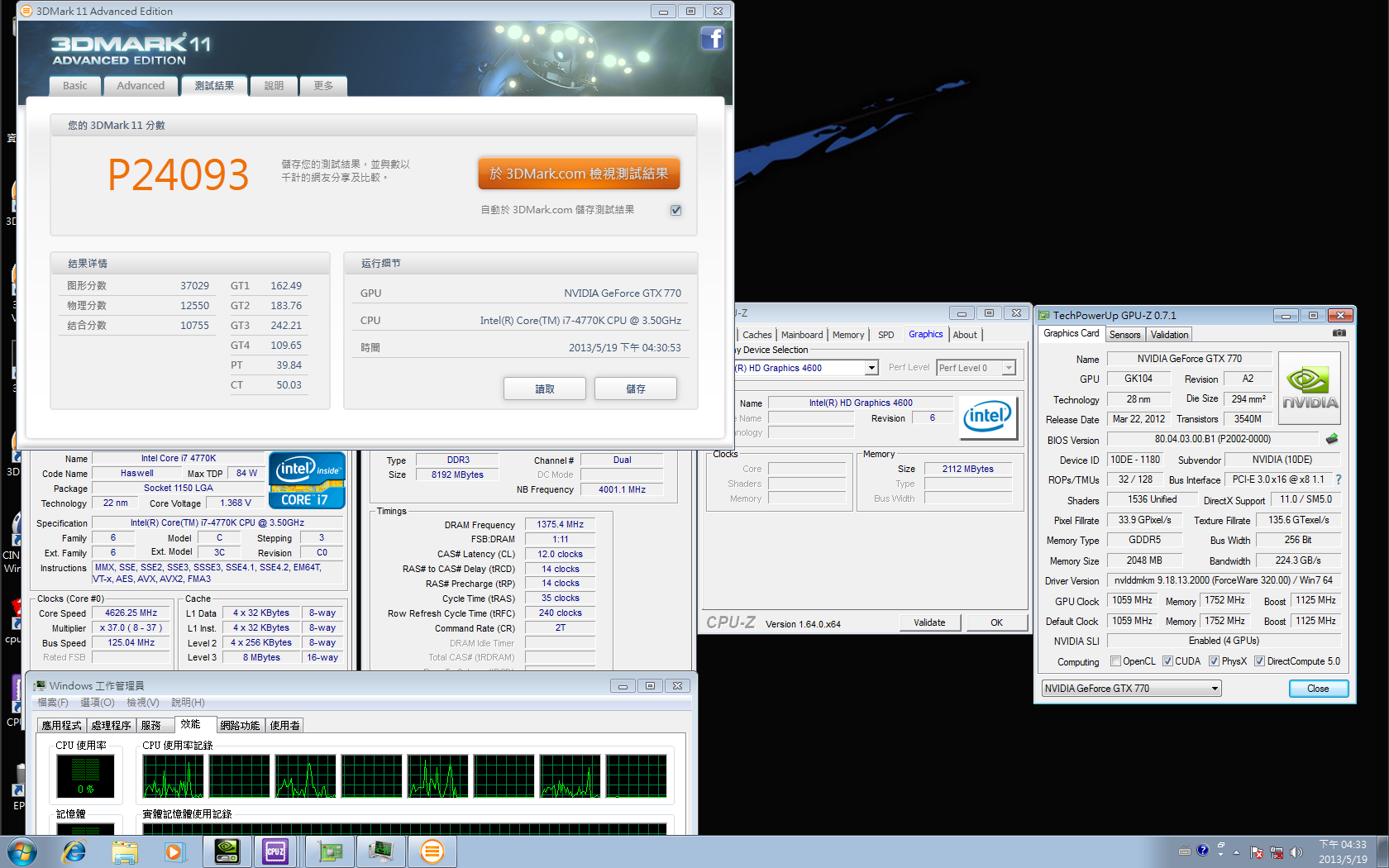The width and height of the screenshot is (1389, 868).
Task: Open the Mainboard tab in CPU-Z
Action: point(802,335)
